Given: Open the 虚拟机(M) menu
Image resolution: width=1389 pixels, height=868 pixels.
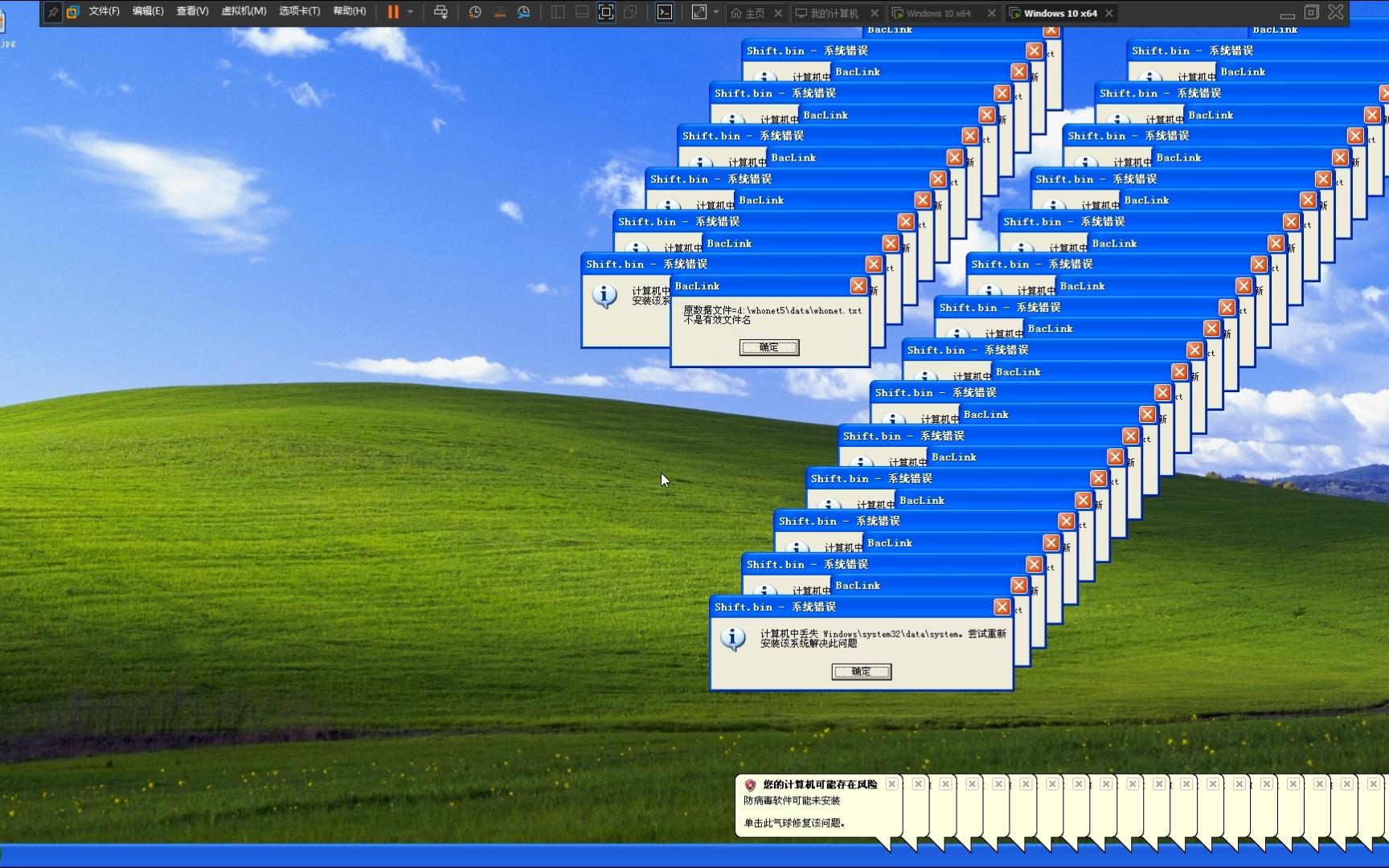Looking at the screenshot, I should click(244, 11).
